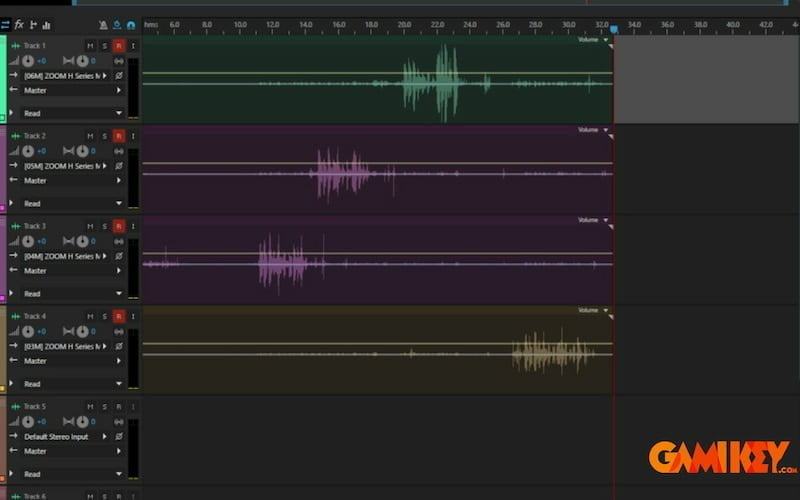This screenshot has width=800, height=500.
Task: Click Track 1 volume ramp icon
Action: click(14, 61)
